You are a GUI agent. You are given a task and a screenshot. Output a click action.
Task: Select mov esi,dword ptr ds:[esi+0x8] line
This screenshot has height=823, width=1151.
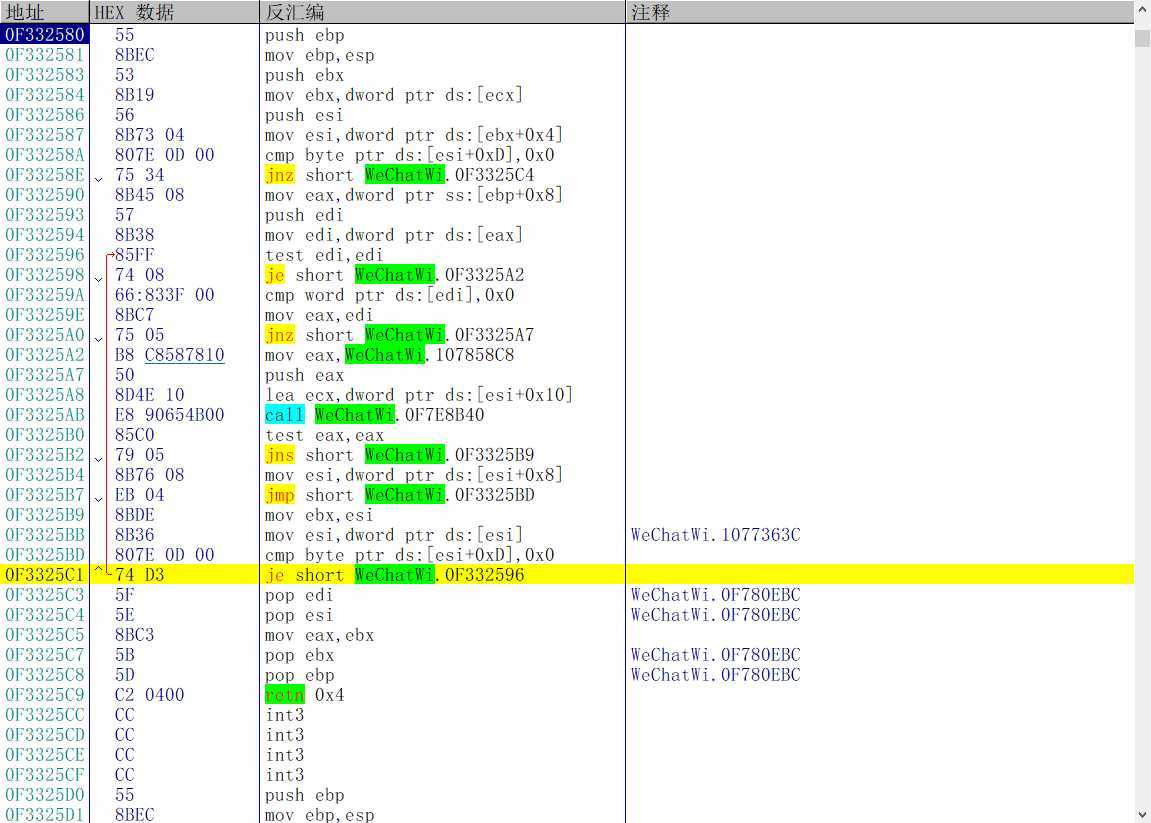click(414, 475)
